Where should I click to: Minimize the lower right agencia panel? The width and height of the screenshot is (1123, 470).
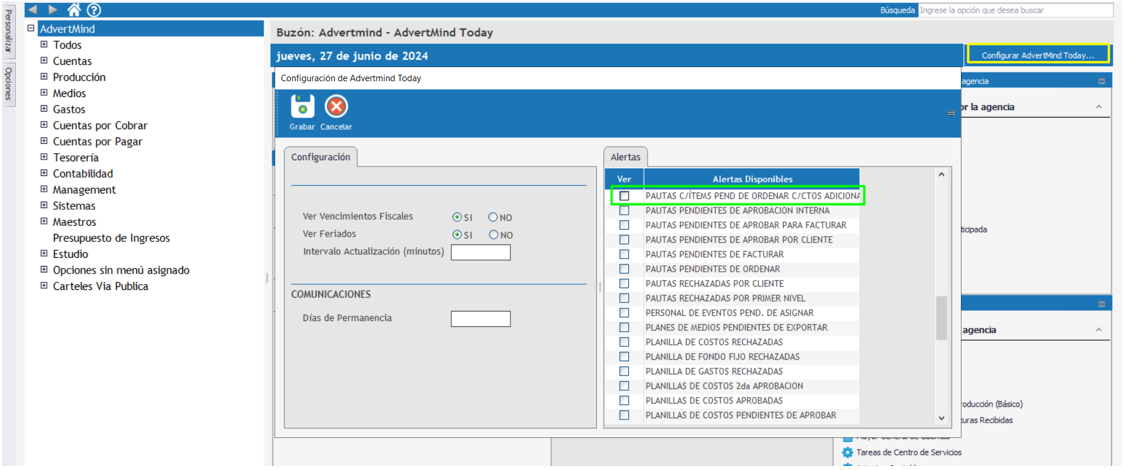(1102, 304)
